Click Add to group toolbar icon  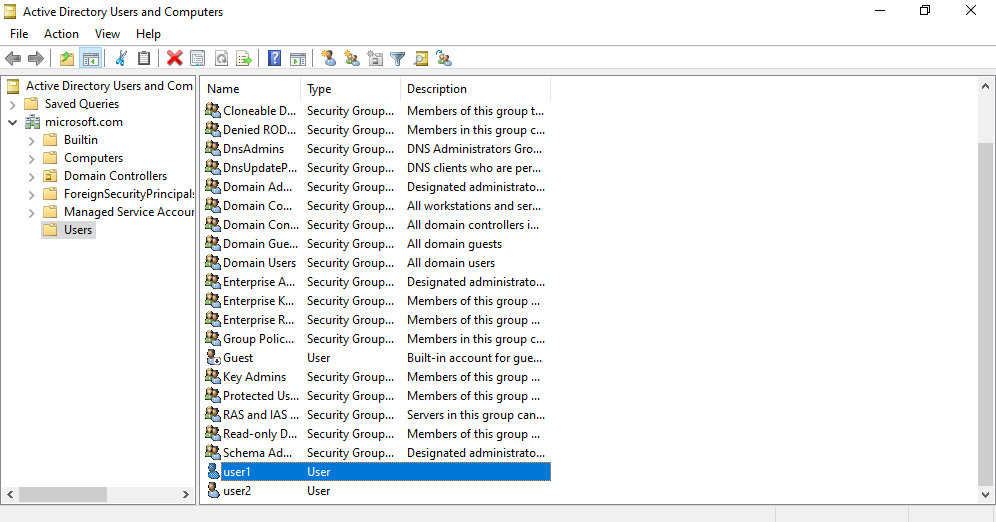(x=444, y=59)
